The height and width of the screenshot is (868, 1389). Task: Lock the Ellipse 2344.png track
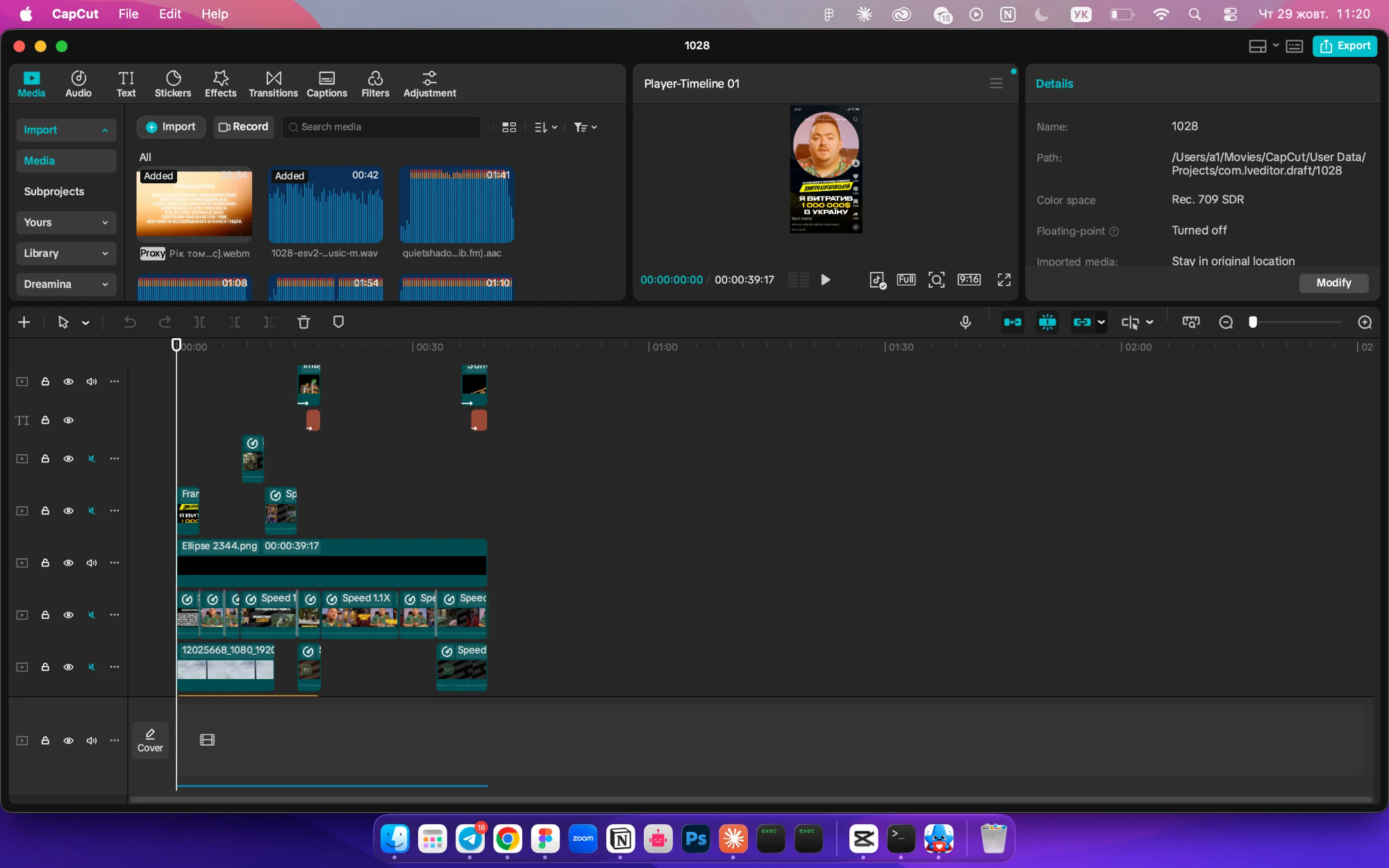coord(45,563)
